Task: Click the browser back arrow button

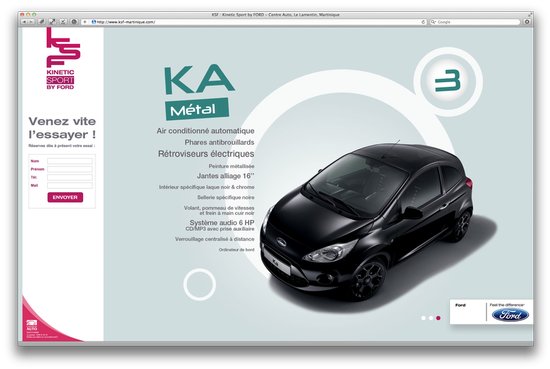Action: [x=24, y=22]
